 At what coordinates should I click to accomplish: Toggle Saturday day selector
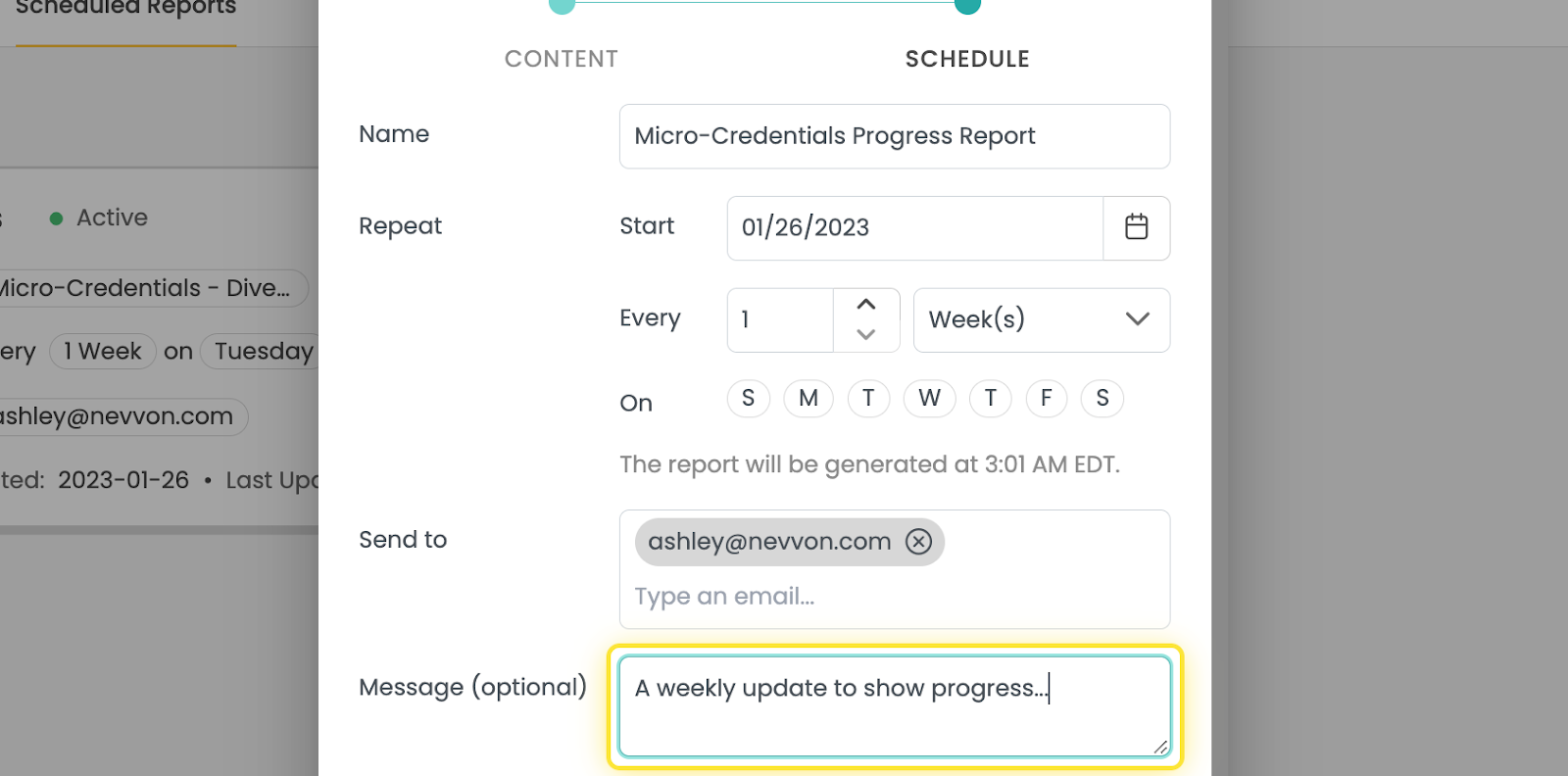tap(1102, 399)
